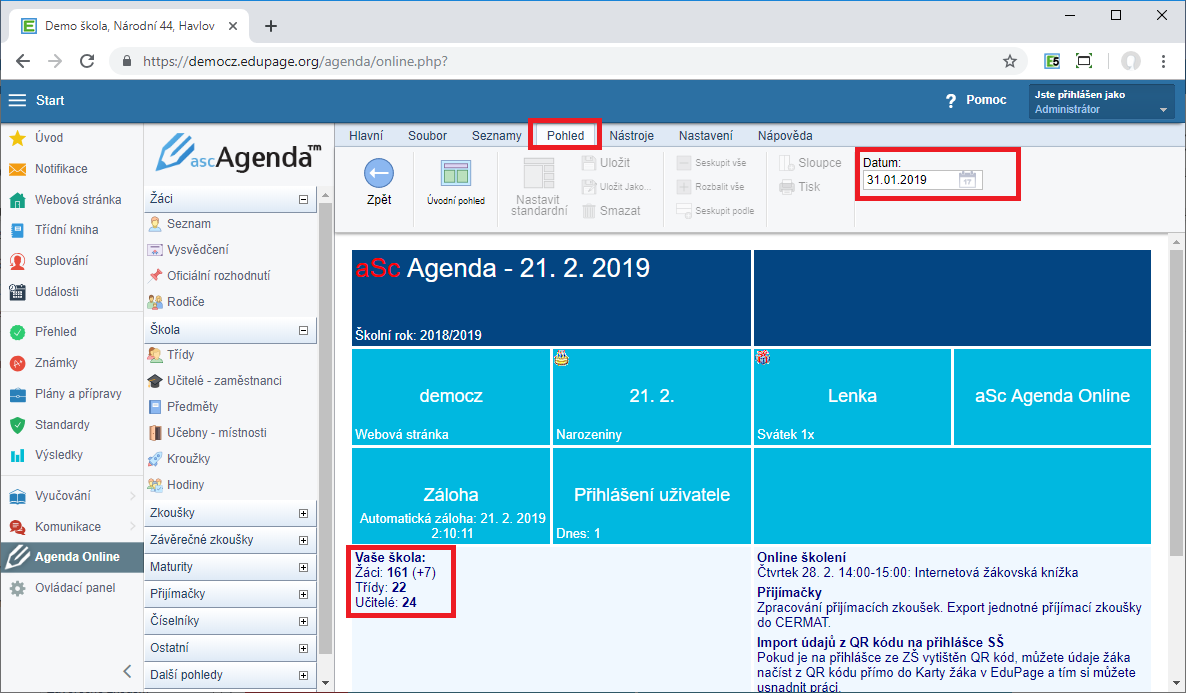Open the Administrátor account dropdown
This screenshot has width=1186, height=693.
point(1101,101)
